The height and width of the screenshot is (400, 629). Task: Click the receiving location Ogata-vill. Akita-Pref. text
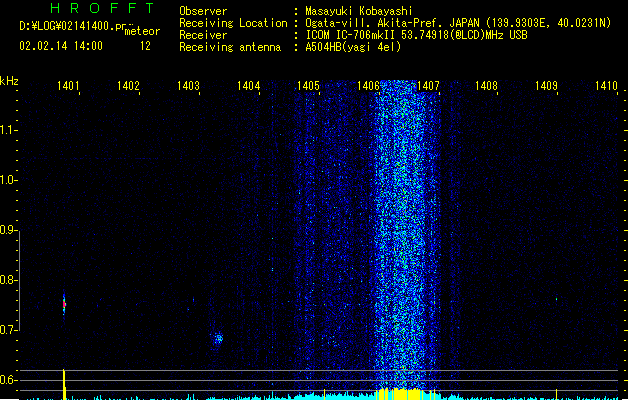(x=375, y=23)
